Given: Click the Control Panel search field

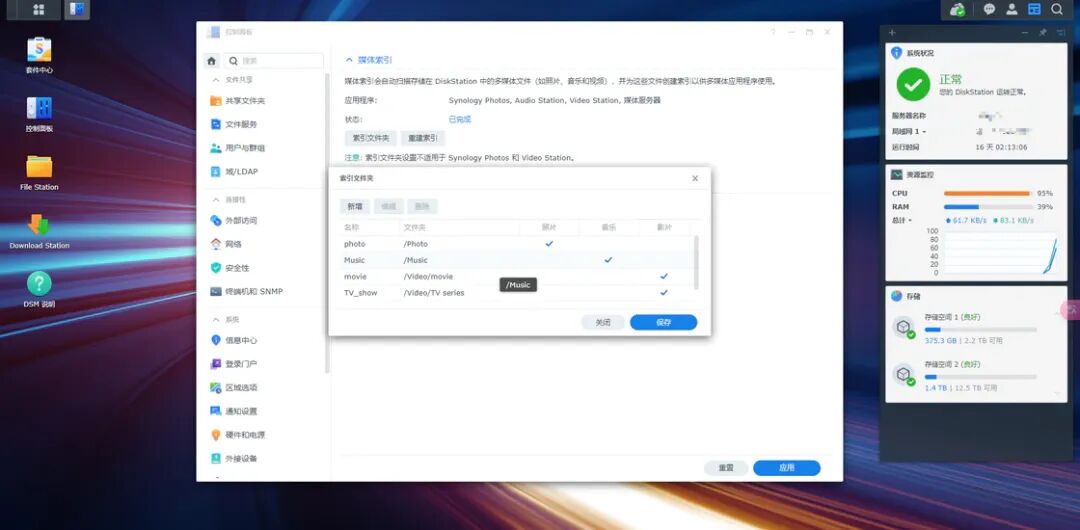Looking at the screenshot, I should [274, 61].
